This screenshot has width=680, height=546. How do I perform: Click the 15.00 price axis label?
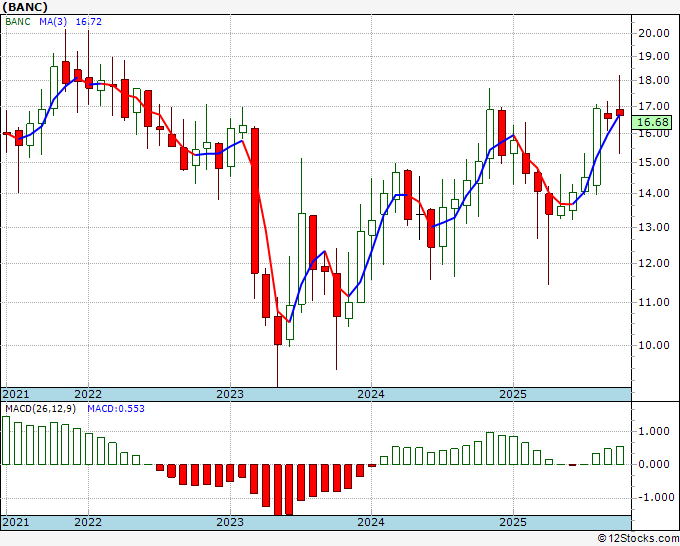point(653,162)
